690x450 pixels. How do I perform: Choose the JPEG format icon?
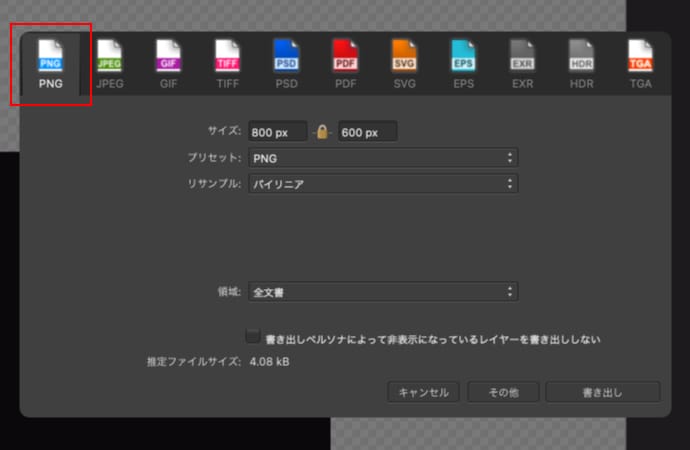(x=109, y=62)
